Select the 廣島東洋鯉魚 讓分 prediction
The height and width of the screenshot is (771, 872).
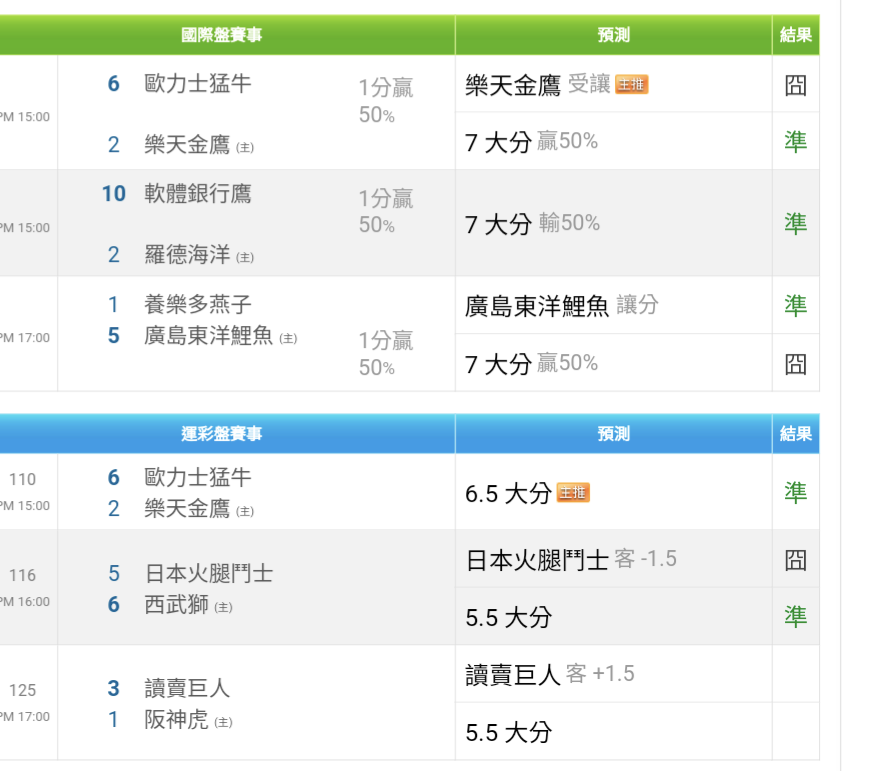pyautogui.click(x=562, y=305)
